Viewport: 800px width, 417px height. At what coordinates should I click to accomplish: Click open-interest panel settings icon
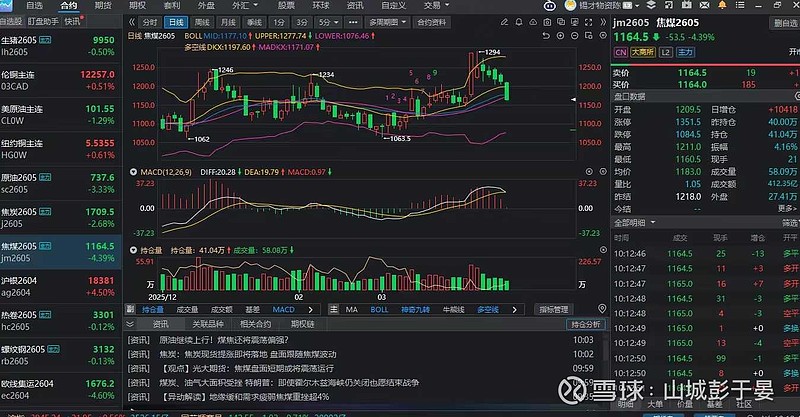point(603,250)
